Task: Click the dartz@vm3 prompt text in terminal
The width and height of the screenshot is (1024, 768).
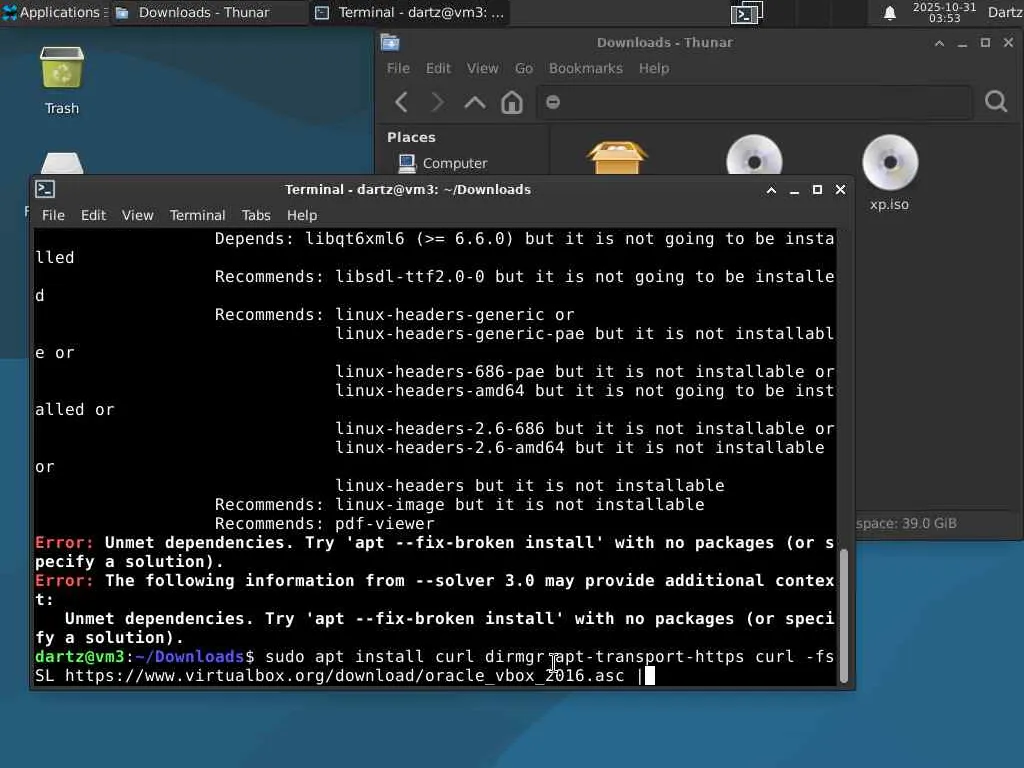Action: (80, 656)
